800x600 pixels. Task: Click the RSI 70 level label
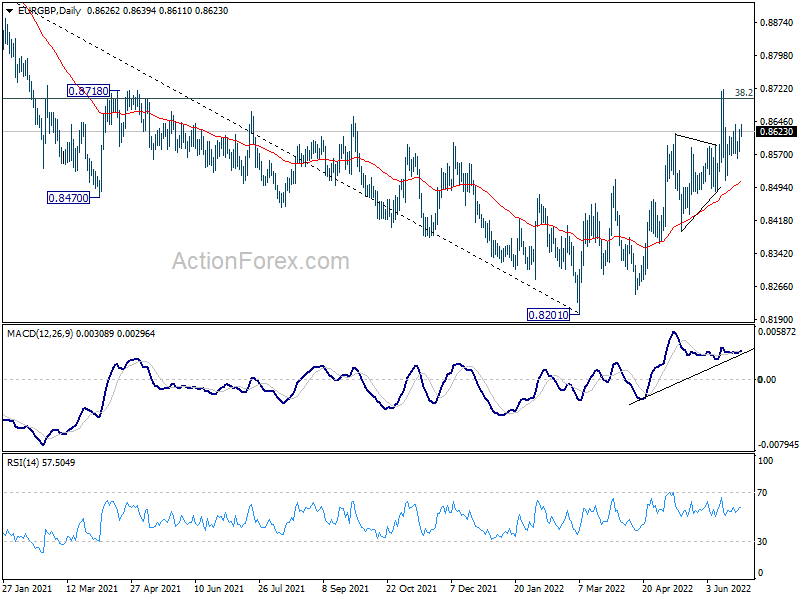coord(762,493)
